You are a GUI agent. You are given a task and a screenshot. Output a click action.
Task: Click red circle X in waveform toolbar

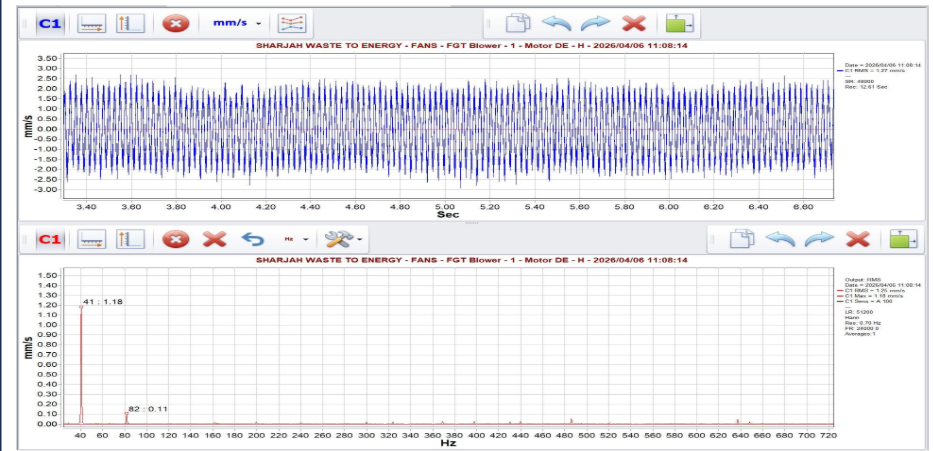click(x=176, y=24)
